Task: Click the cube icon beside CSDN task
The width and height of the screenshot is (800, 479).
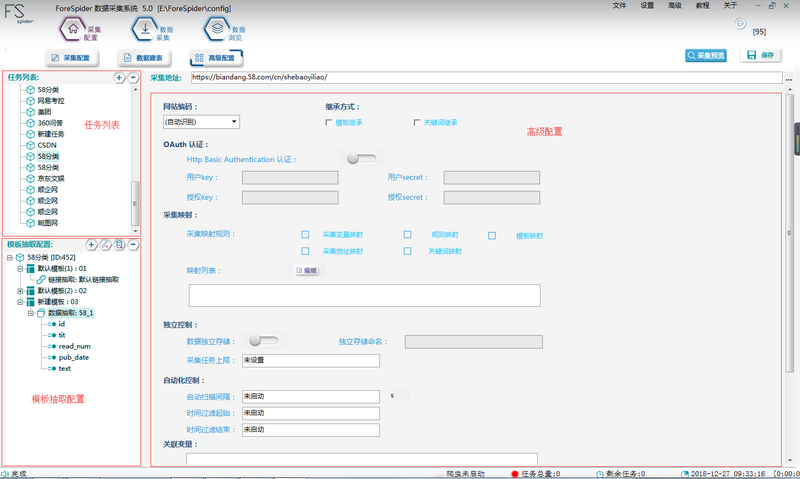Action: click(31, 145)
